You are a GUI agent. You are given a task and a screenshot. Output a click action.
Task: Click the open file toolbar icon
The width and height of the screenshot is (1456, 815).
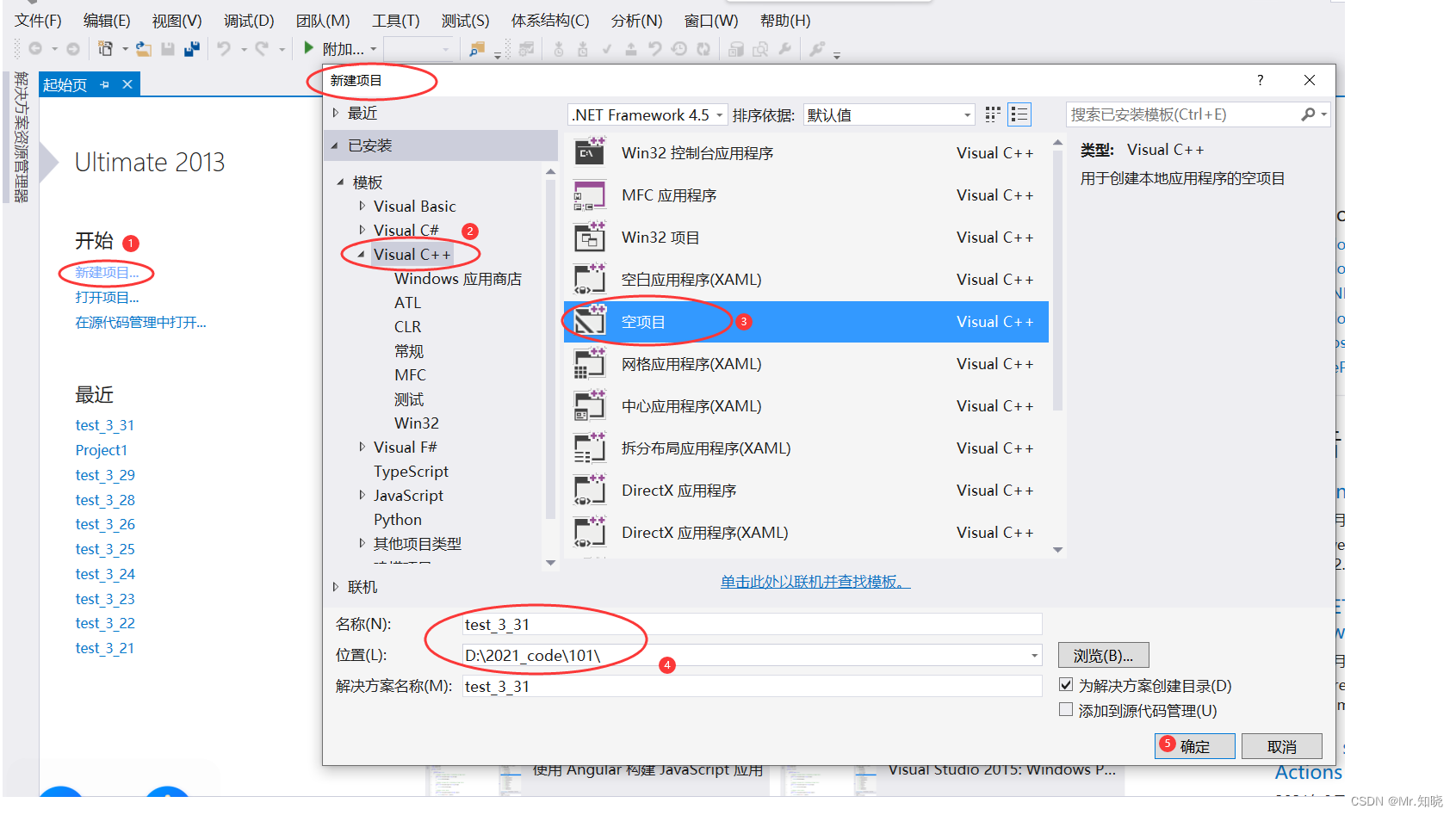[144, 49]
